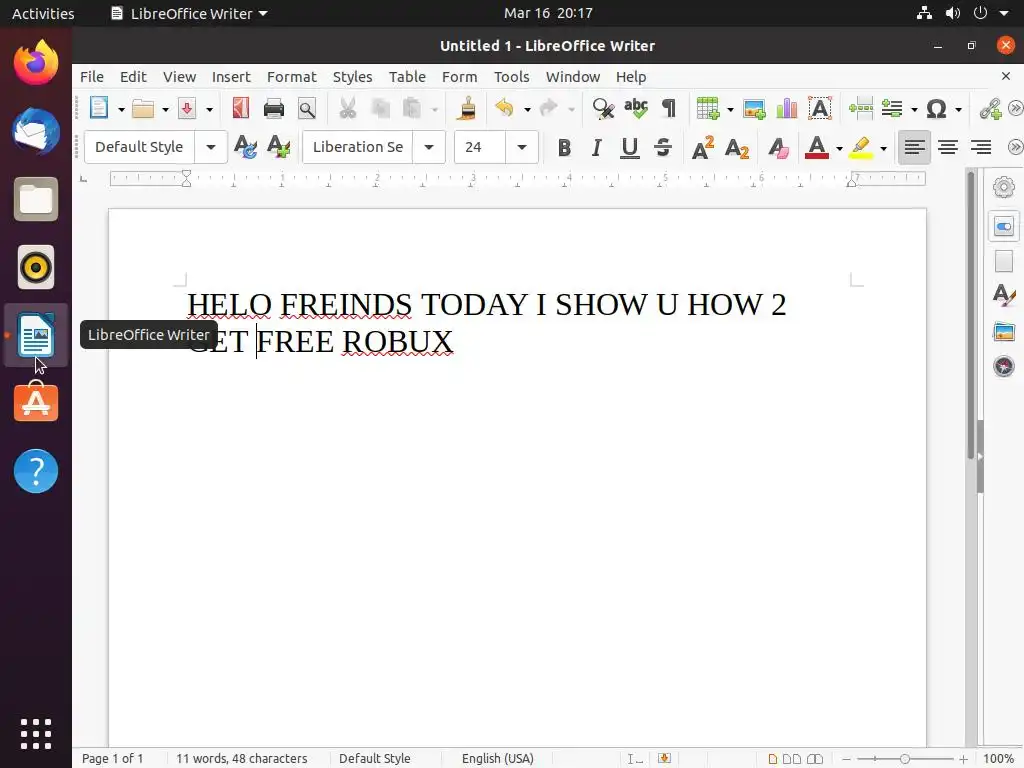
Task: Open the Styles menu
Action: [353, 77]
